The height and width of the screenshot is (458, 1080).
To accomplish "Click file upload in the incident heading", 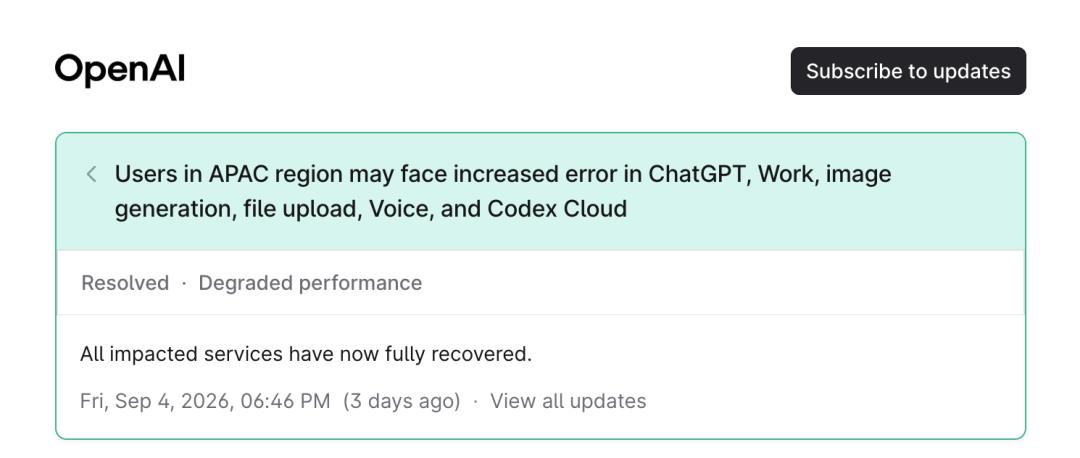I will click(302, 209).
